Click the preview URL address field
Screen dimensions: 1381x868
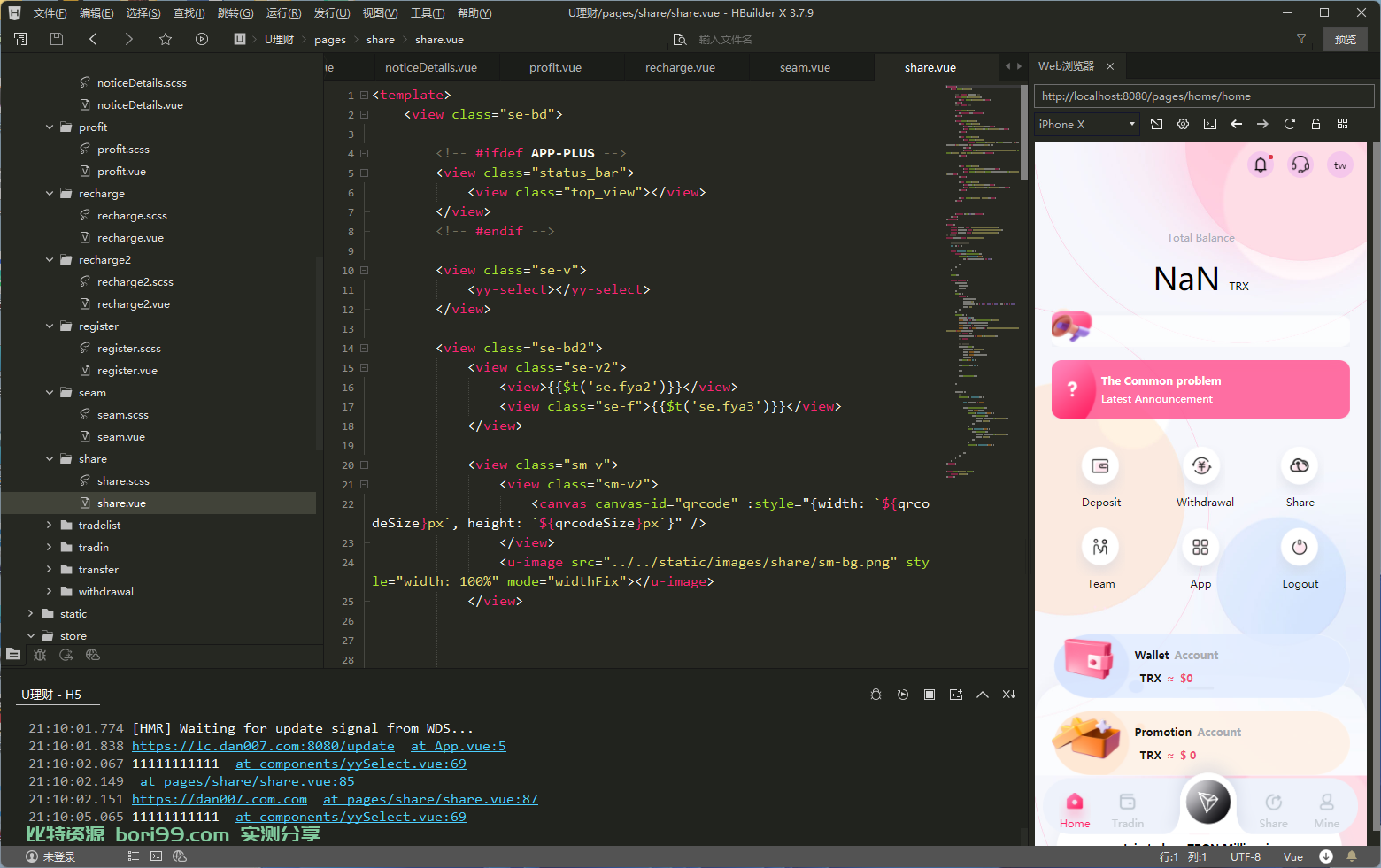tap(1204, 96)
